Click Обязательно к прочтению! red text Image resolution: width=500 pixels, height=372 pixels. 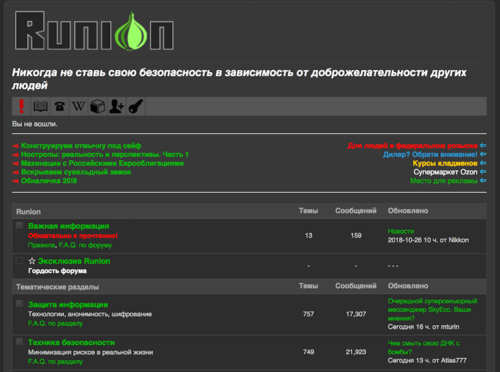pyautogui.click(x=73, y=236)
